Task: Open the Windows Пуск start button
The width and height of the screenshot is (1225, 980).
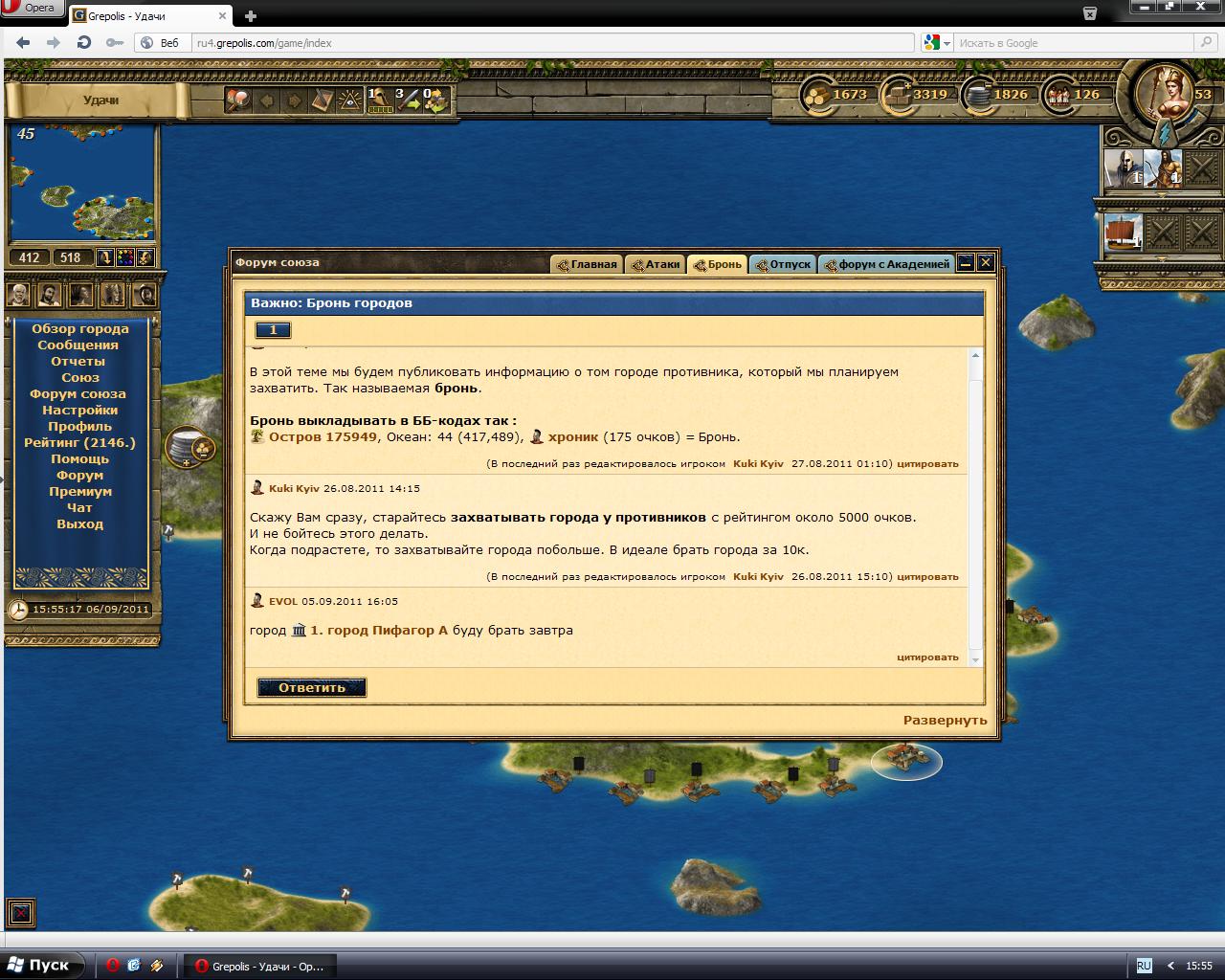Action: click(x=42, y=966)
